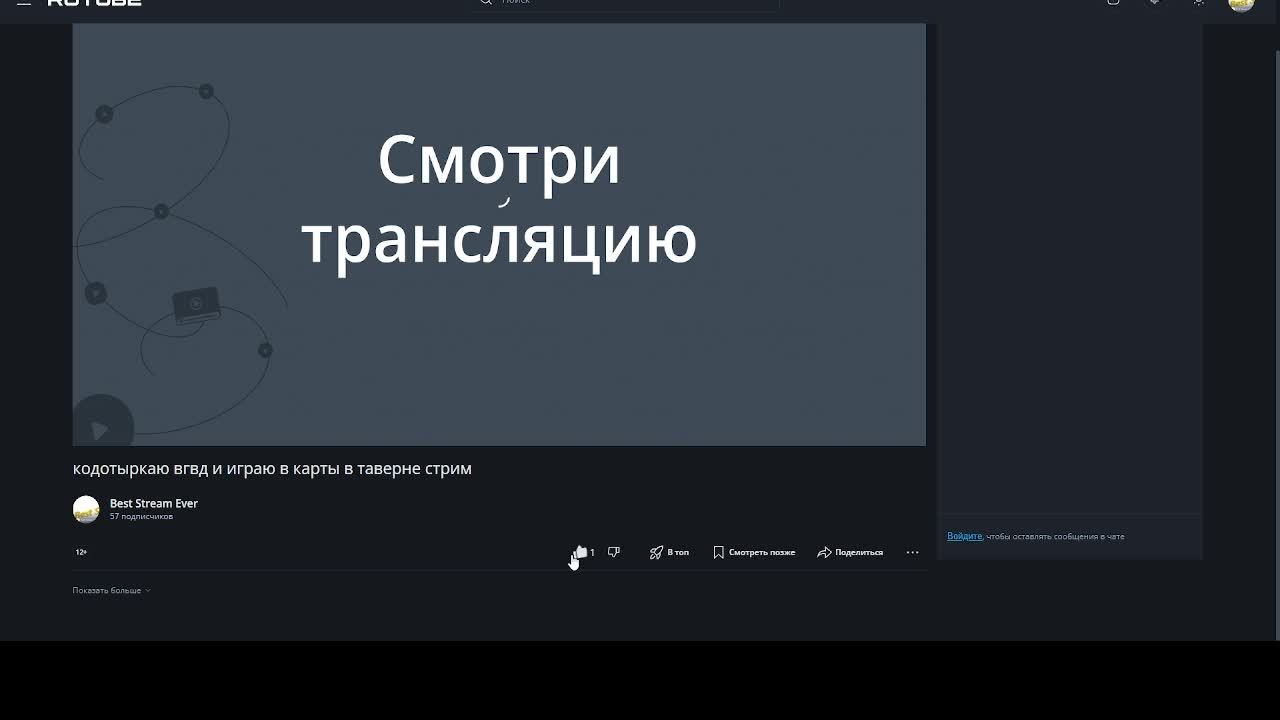
Task: Click the 'Смотри трансляцию' video player area
Action: click(499, 235)
